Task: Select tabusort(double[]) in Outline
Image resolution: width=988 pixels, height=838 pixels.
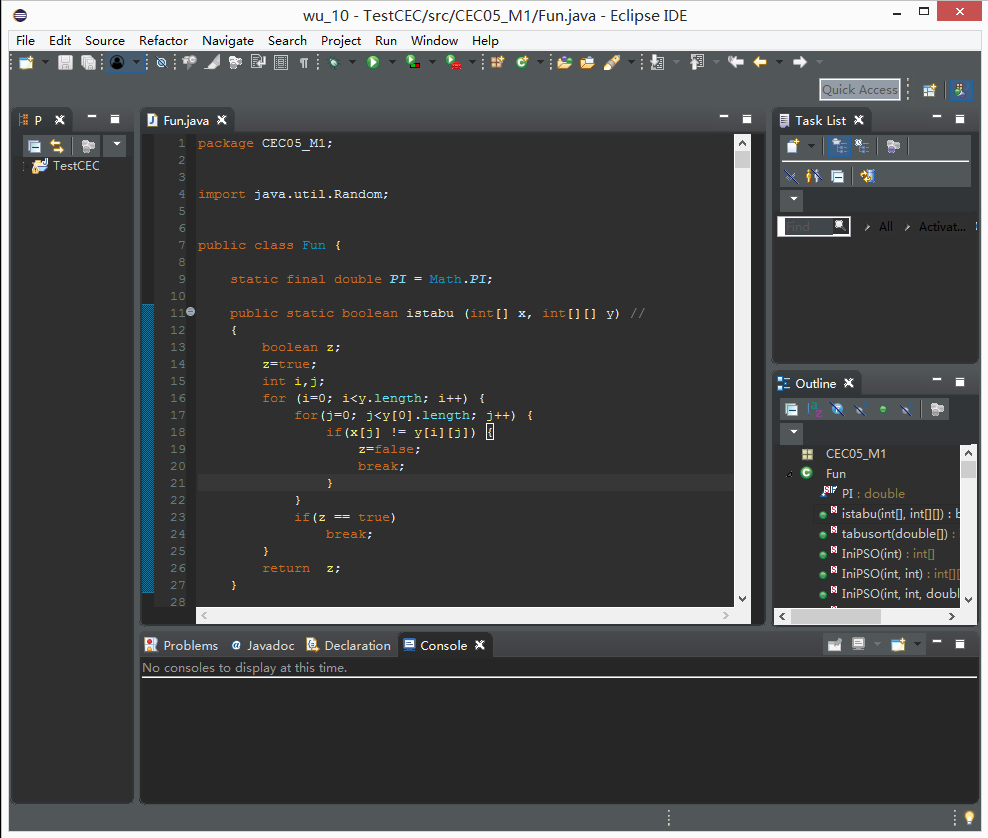Action: click(894, 534)
